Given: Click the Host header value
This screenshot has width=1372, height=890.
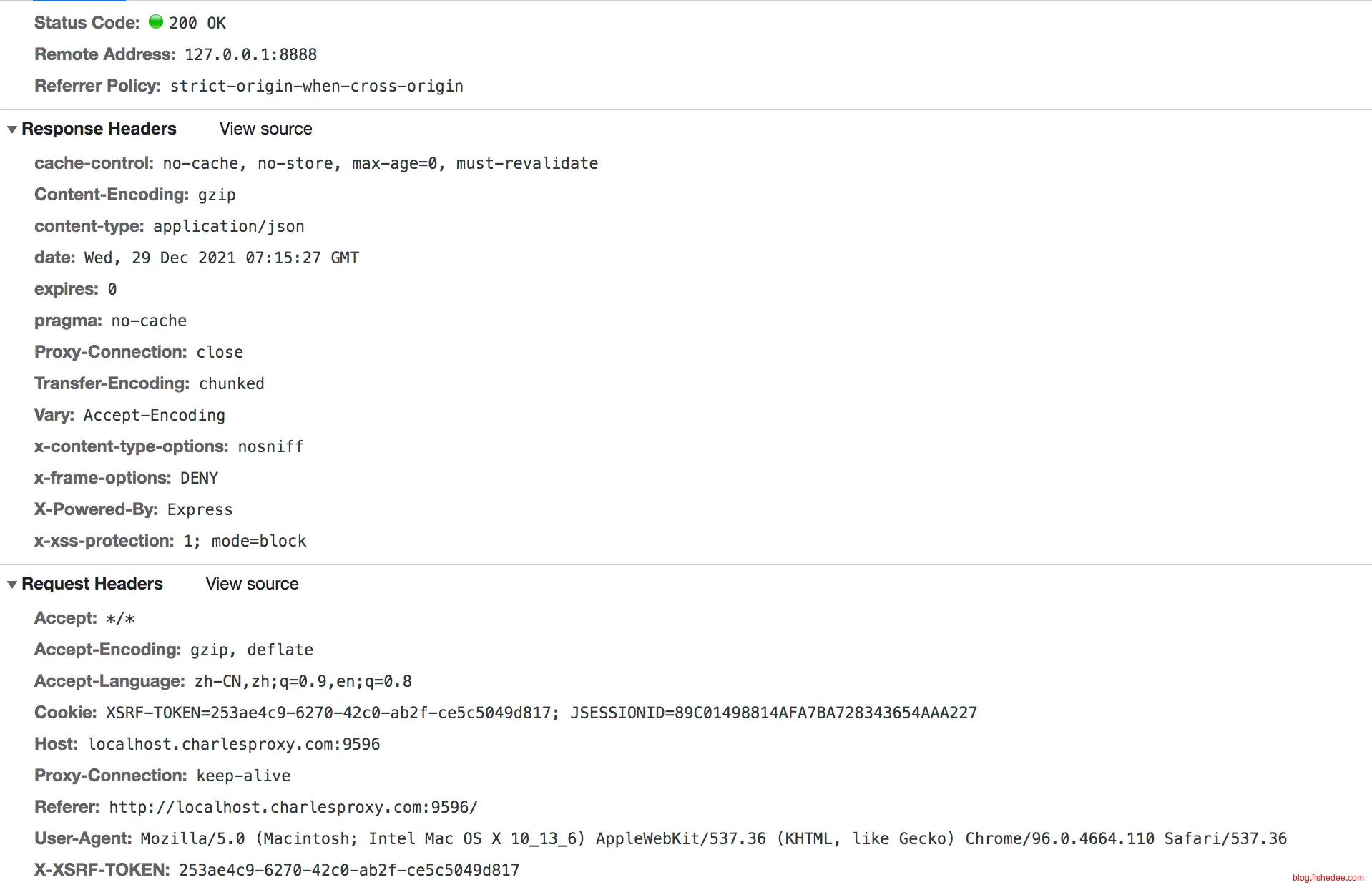Looking at the screenshot, I should tap(233, 744).
